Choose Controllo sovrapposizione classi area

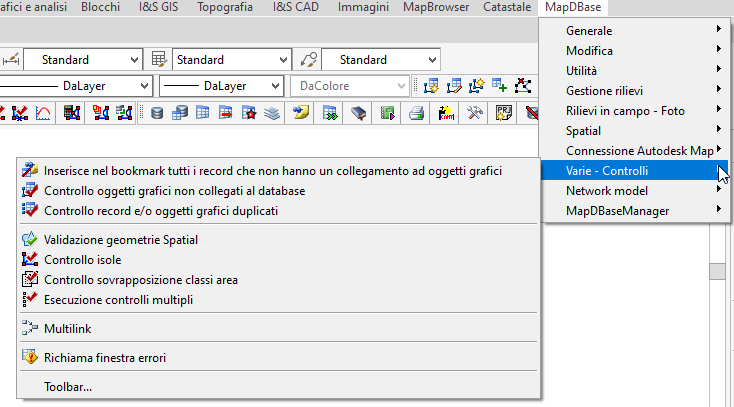point(279,280)
